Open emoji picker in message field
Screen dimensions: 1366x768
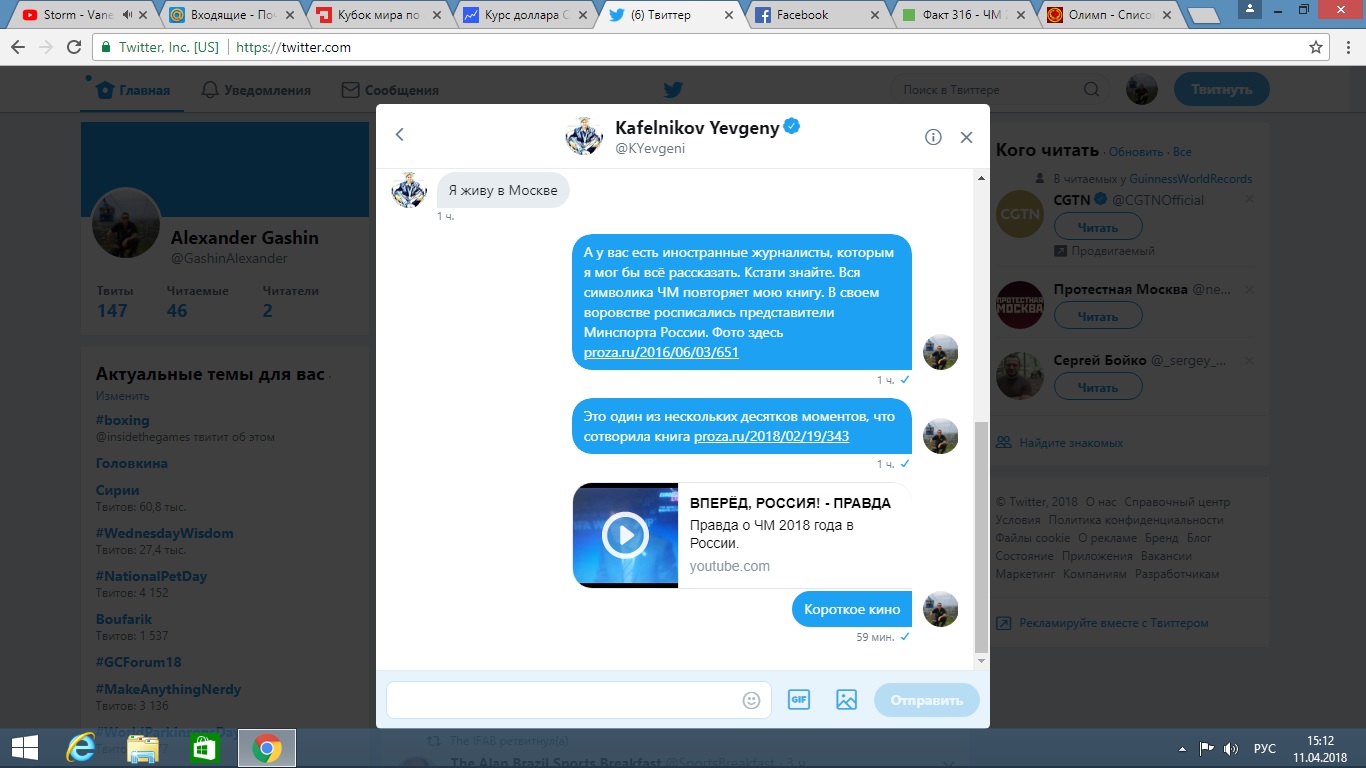coord(752,700)
